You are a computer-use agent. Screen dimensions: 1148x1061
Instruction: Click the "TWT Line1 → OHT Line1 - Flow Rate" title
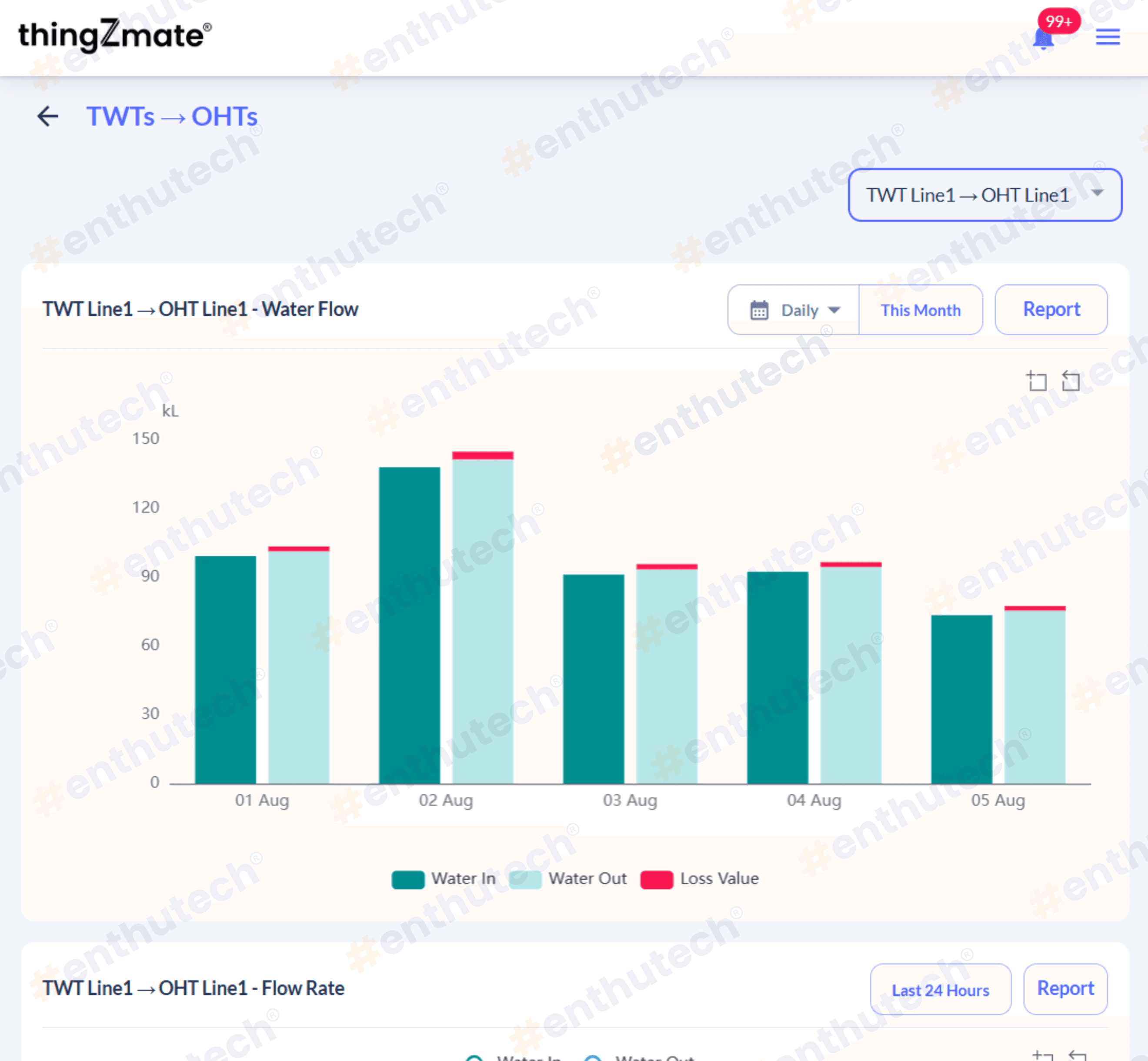(194, 989)
